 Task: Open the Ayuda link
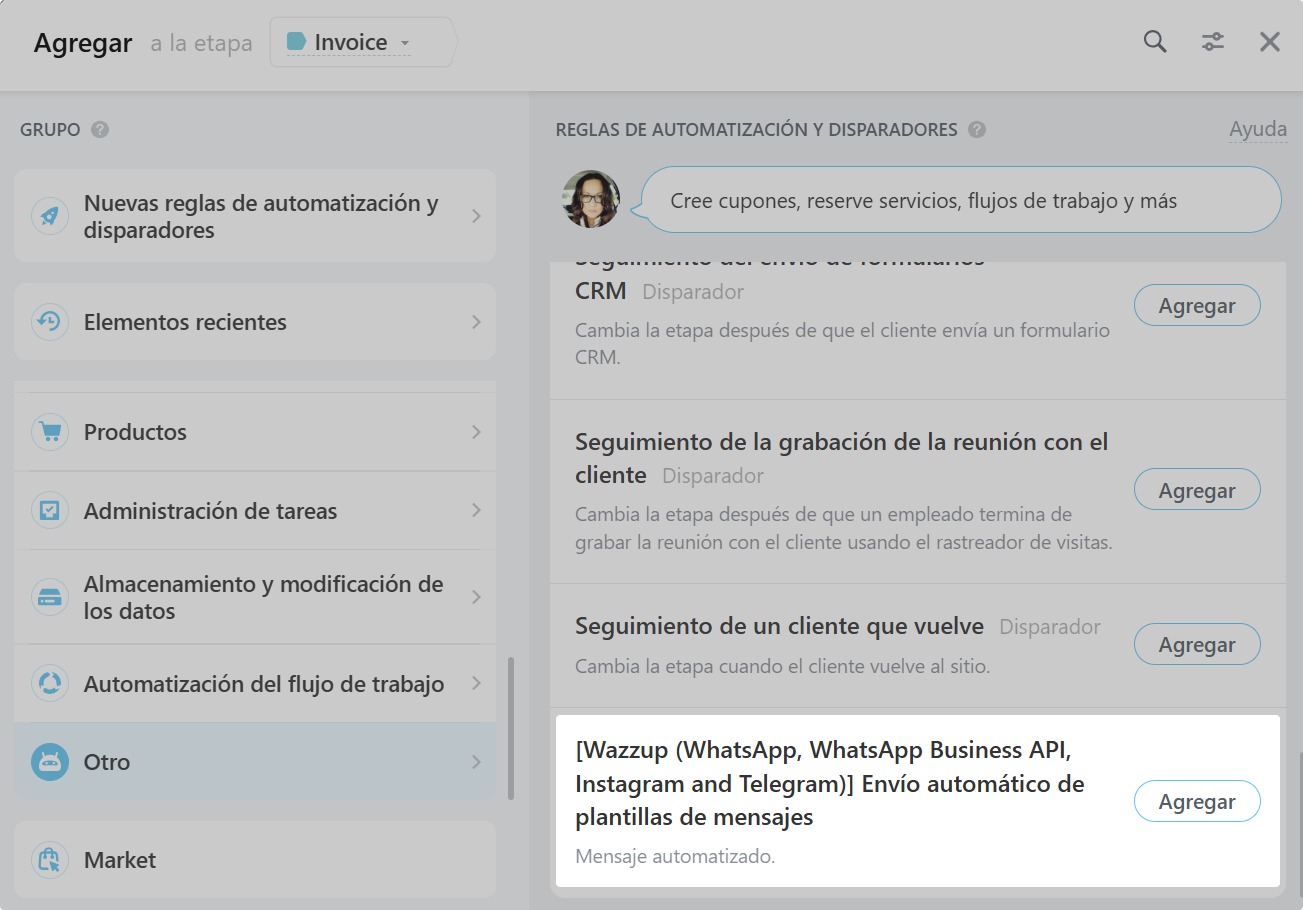pyautogui.click(x=1258, y=129)
